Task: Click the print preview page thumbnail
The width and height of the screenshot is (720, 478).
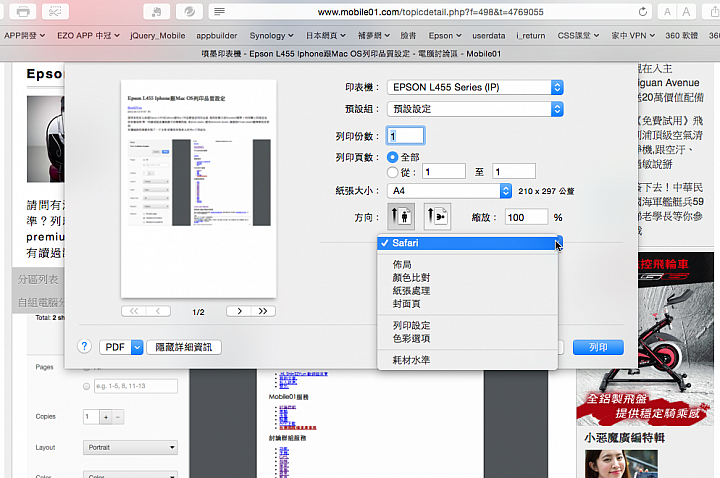Action: 199,189
